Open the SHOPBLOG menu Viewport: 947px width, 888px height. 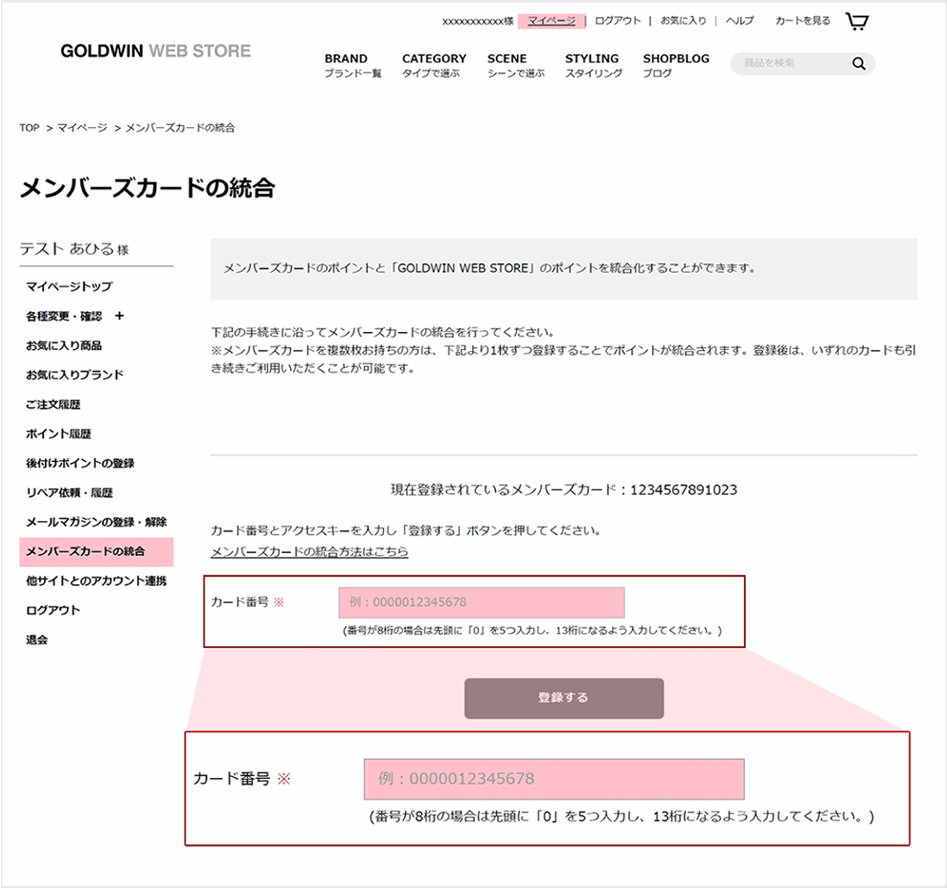point(675,65)
